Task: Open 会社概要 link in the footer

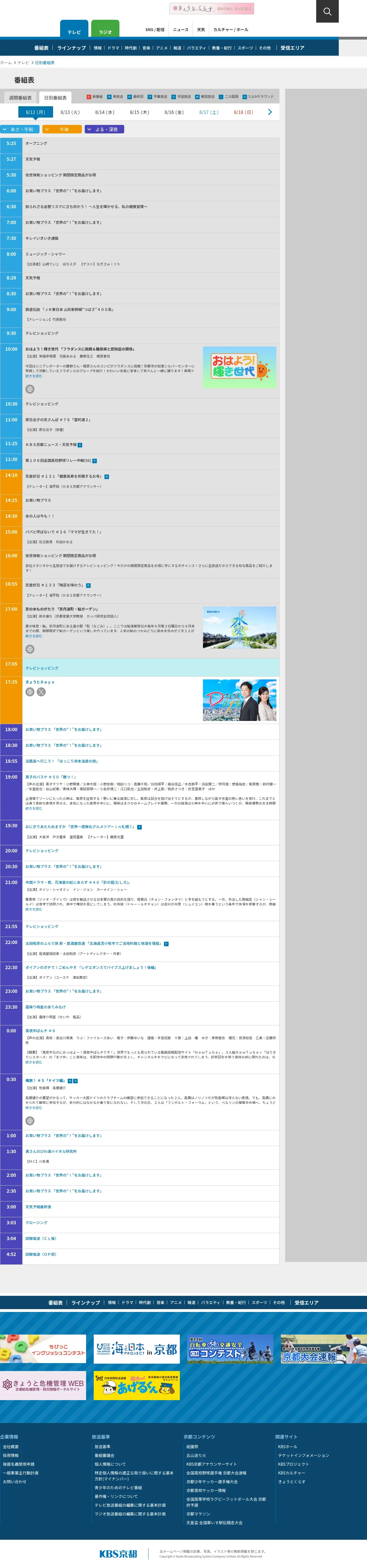Action: [x=11, y=1447]
